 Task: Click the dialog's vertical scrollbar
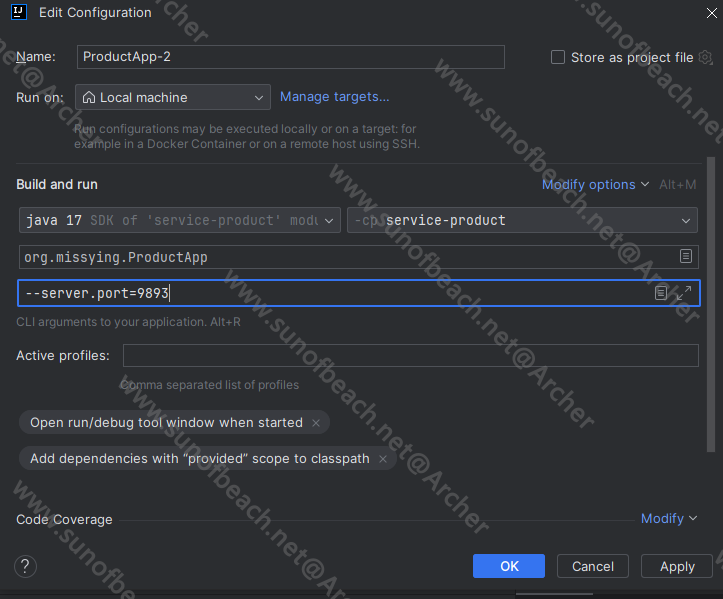(712, 300)
